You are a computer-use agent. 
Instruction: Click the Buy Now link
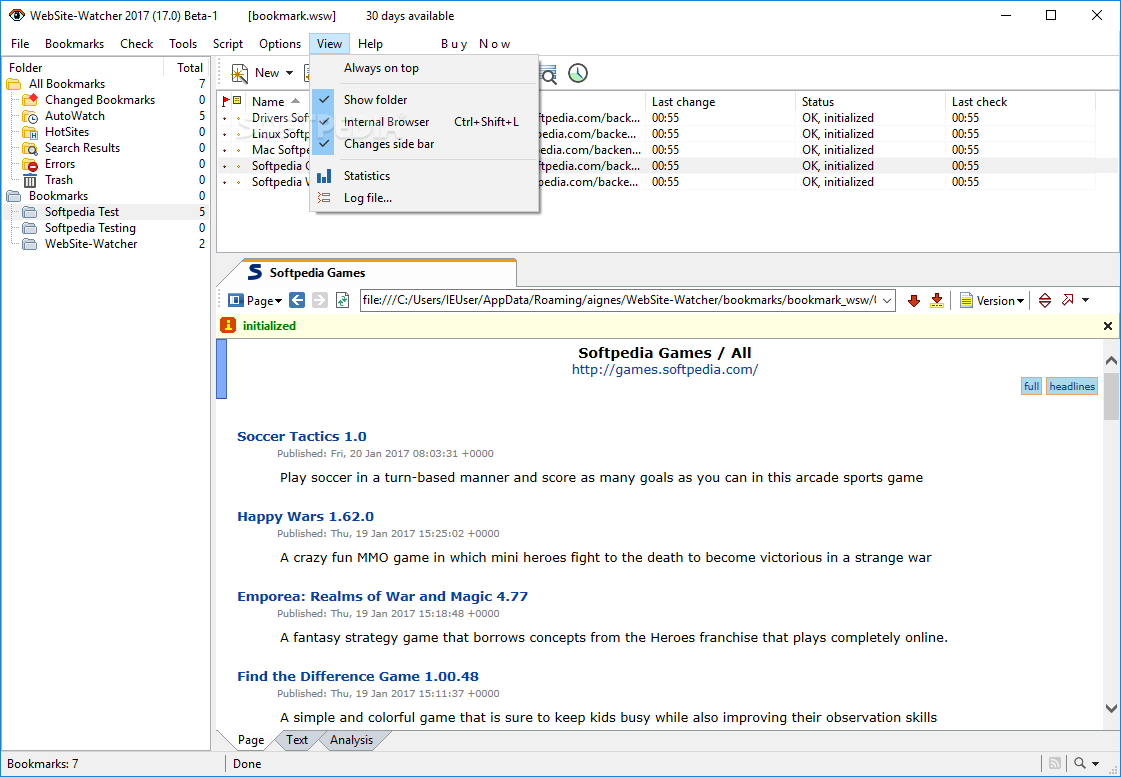pyautogui.click(x=475, y=44)
